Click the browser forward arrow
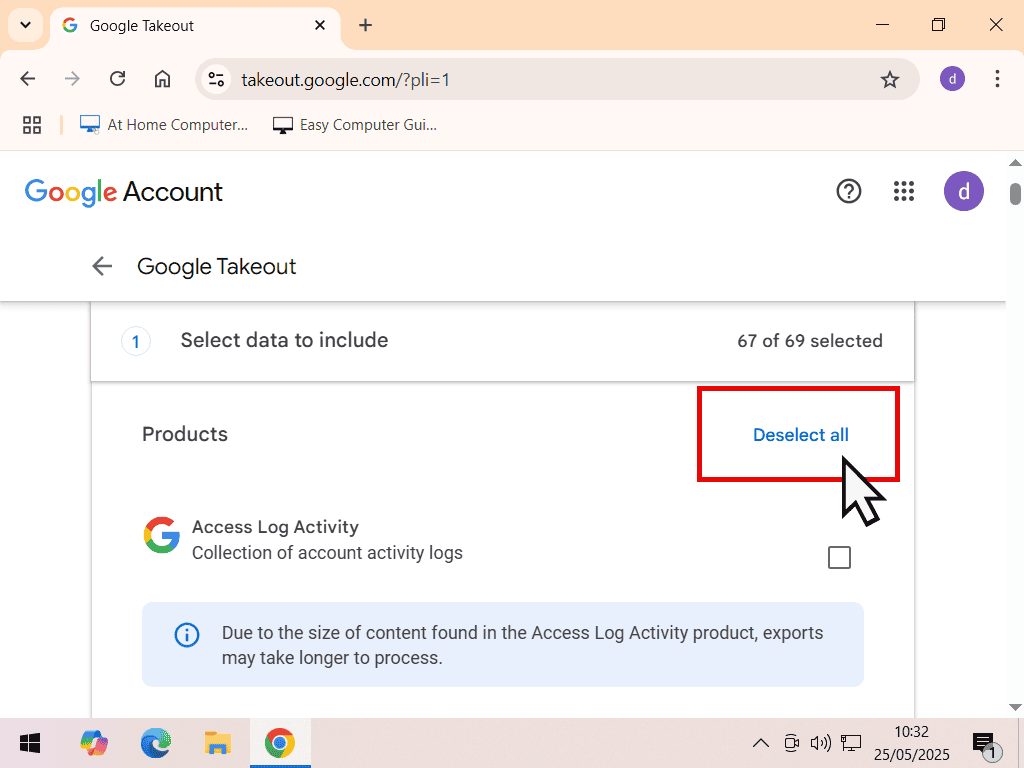Viewport: 1024px width, 768px height. tap(72, 79)
